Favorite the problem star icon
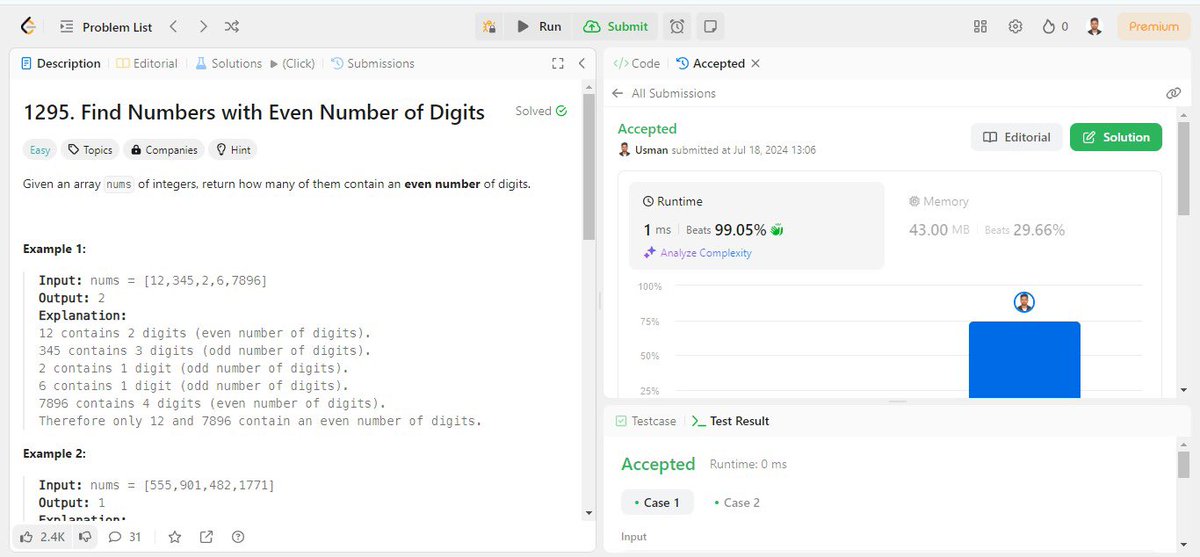1200x557 pixels. [175, 537]
